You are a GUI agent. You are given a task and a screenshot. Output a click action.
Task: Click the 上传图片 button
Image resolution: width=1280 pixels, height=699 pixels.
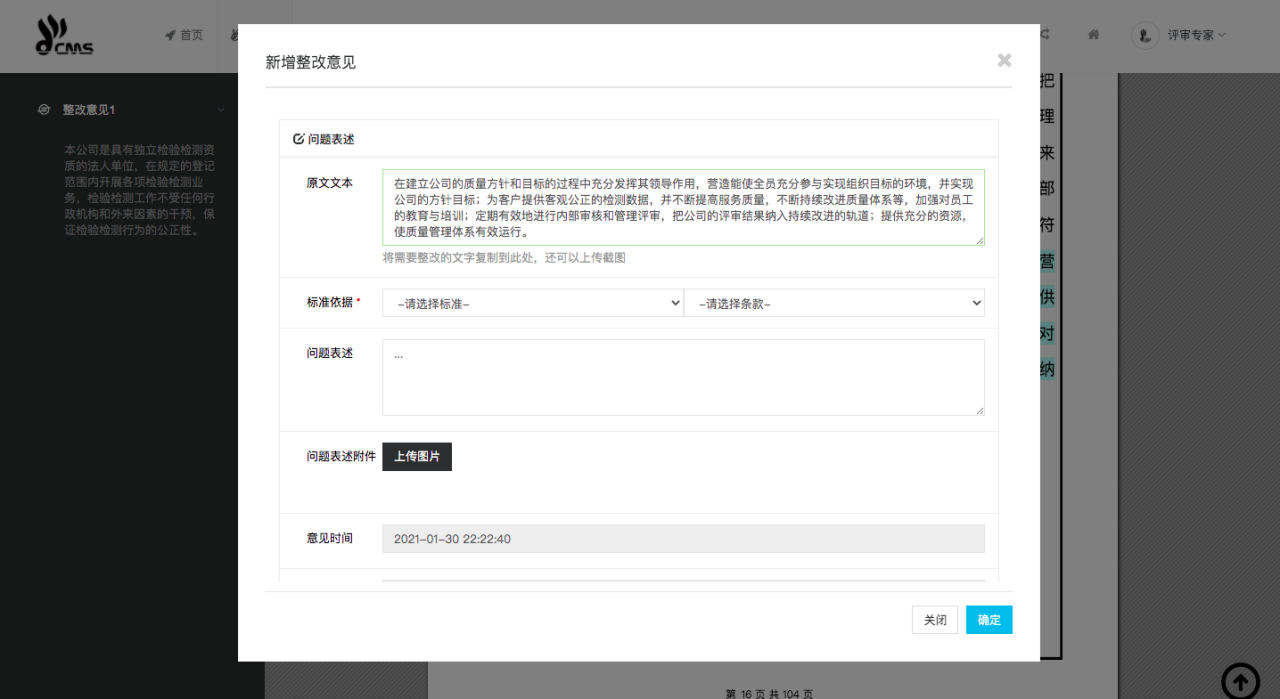click(x=417, y=456)
